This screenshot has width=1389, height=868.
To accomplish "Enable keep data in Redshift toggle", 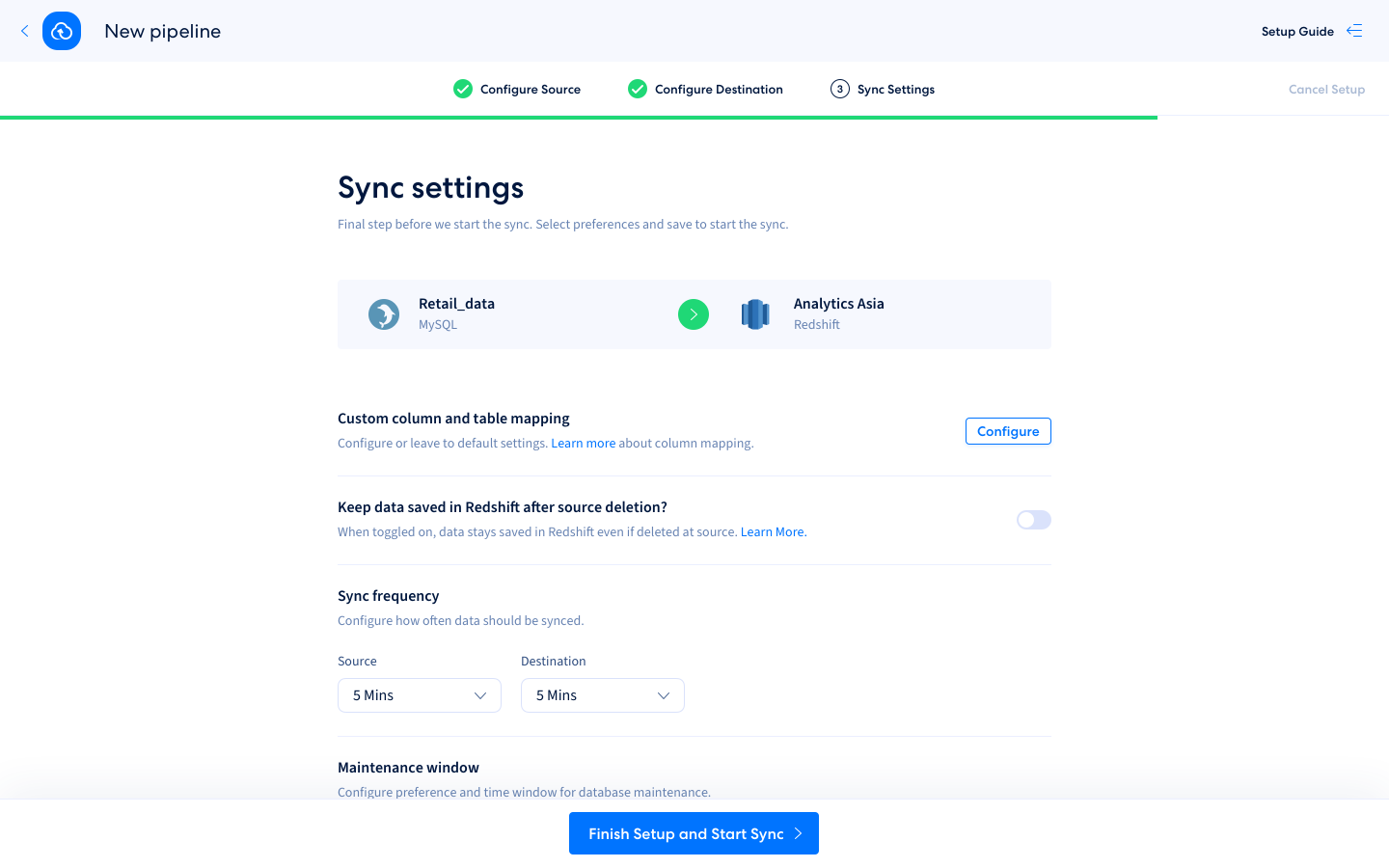I will point(1033,520).
